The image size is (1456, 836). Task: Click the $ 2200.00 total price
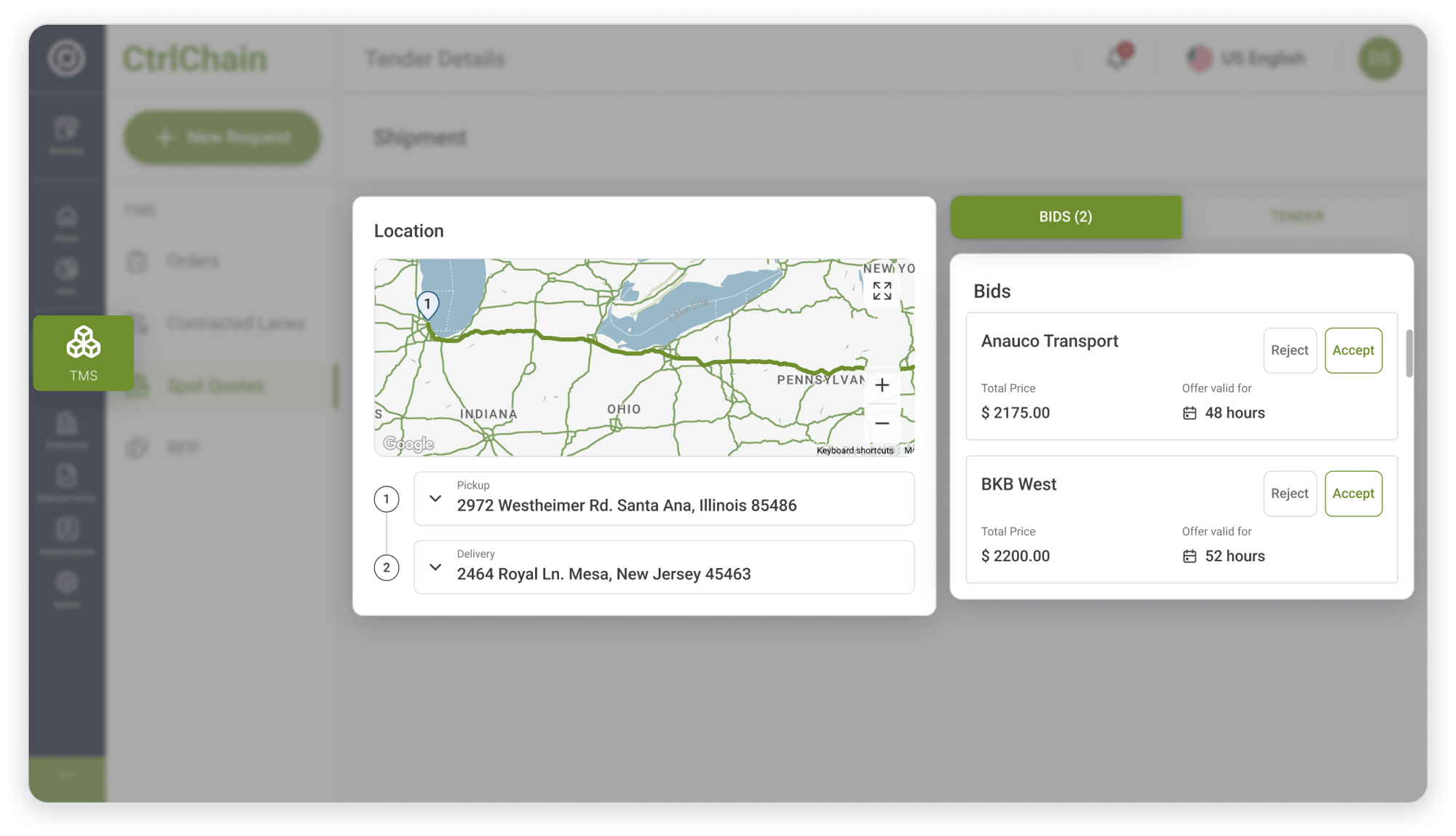1015,556
